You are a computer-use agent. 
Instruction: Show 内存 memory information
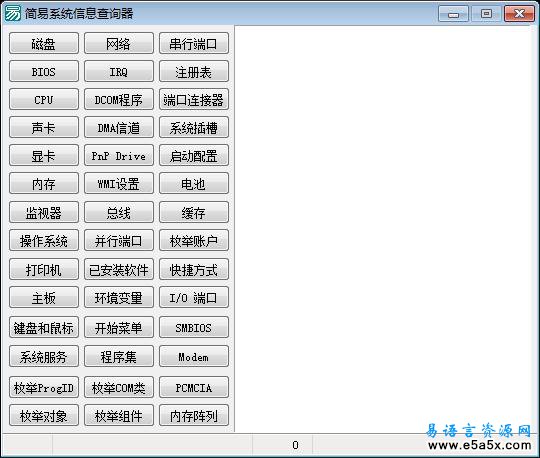click(x=44, y=184)
